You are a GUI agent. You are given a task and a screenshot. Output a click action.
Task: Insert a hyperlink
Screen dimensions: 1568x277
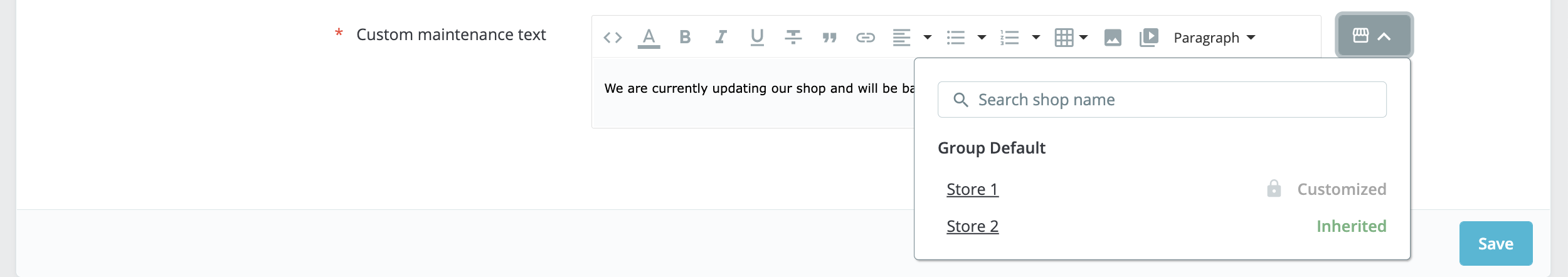tap(866, 38)
